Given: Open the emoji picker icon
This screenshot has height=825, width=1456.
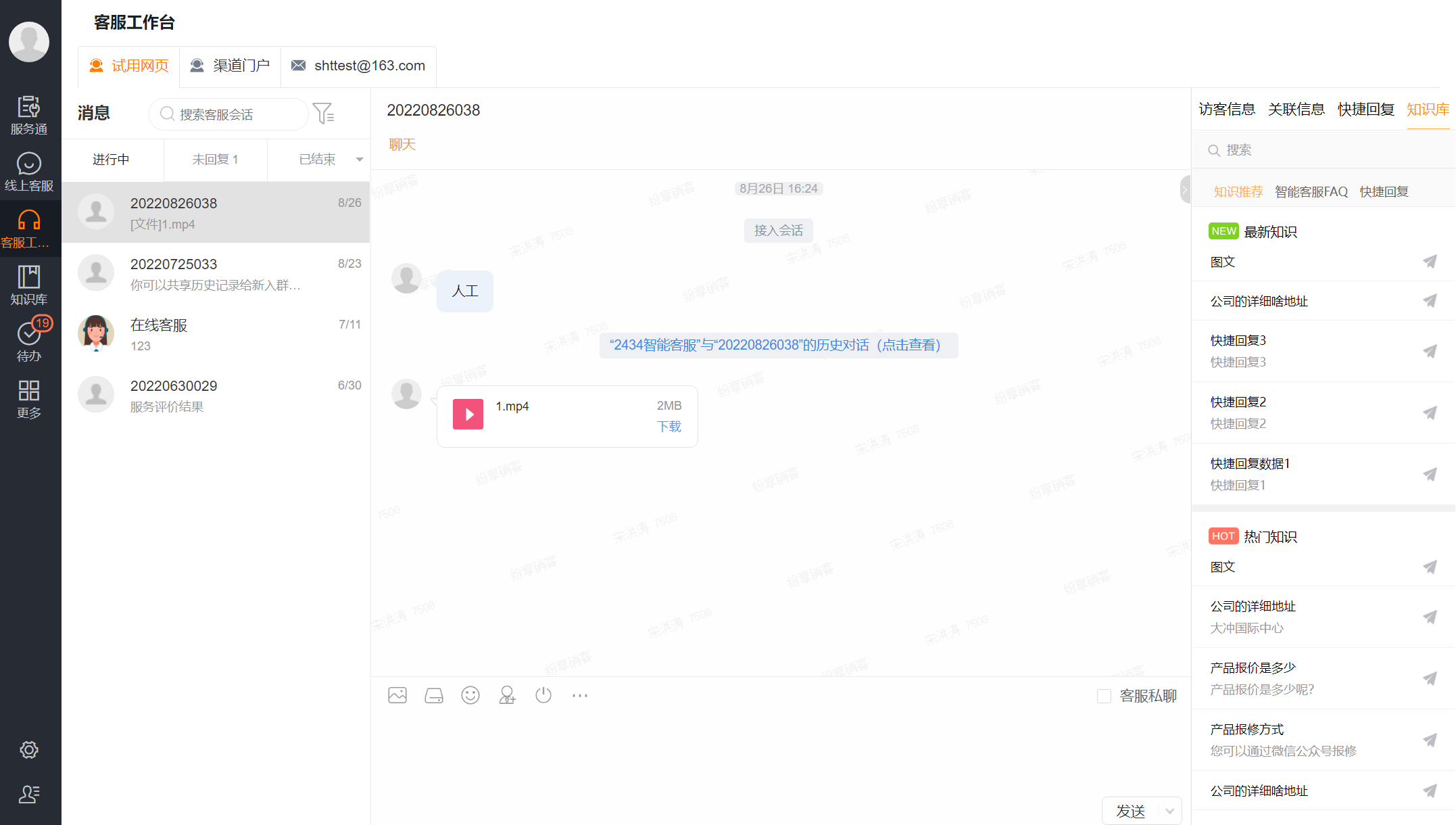Looking at the screenshot, I should tap(470, 695).
